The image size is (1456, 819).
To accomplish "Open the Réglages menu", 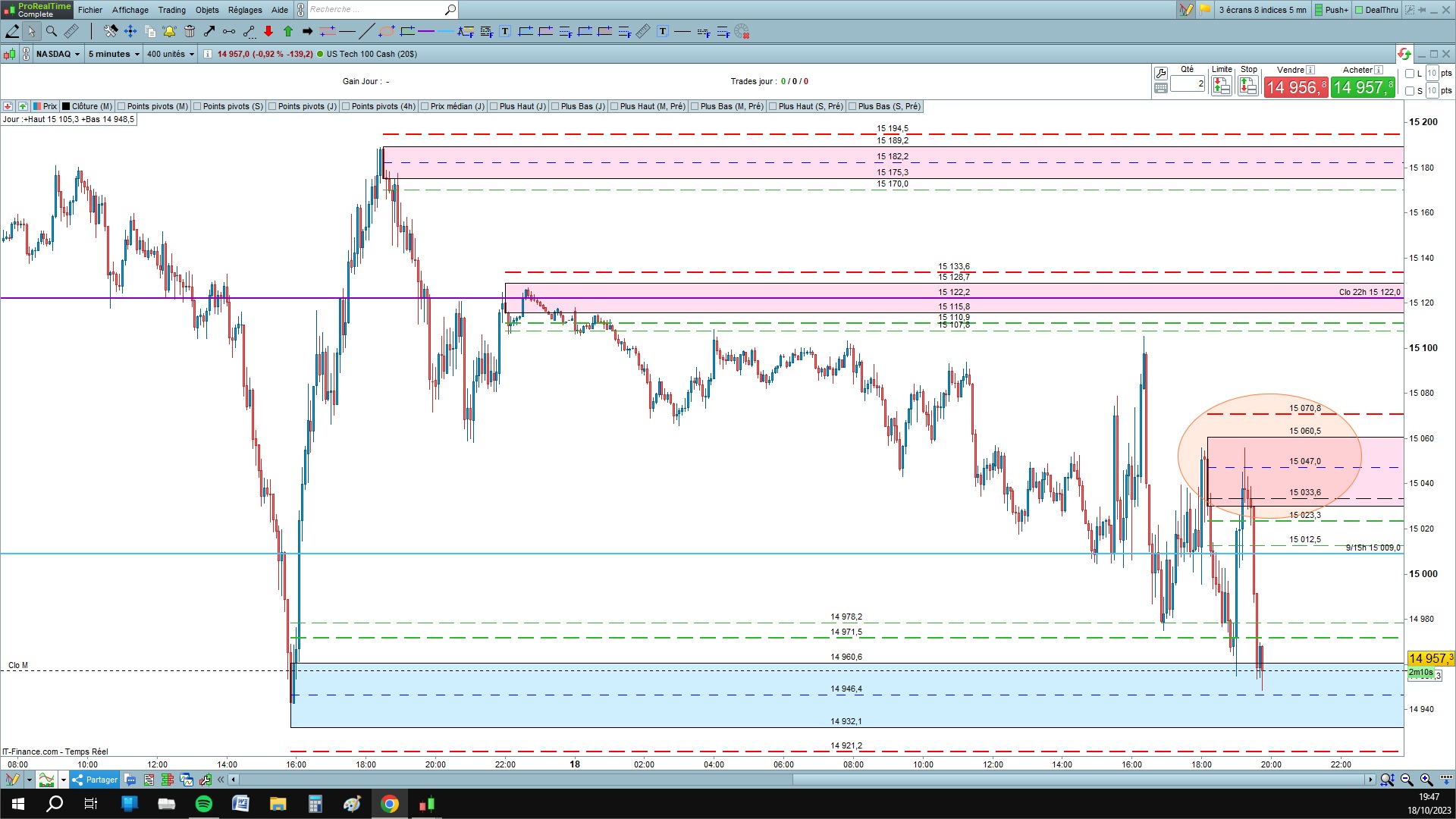I will pyautogui.click(x=245, y=10).
